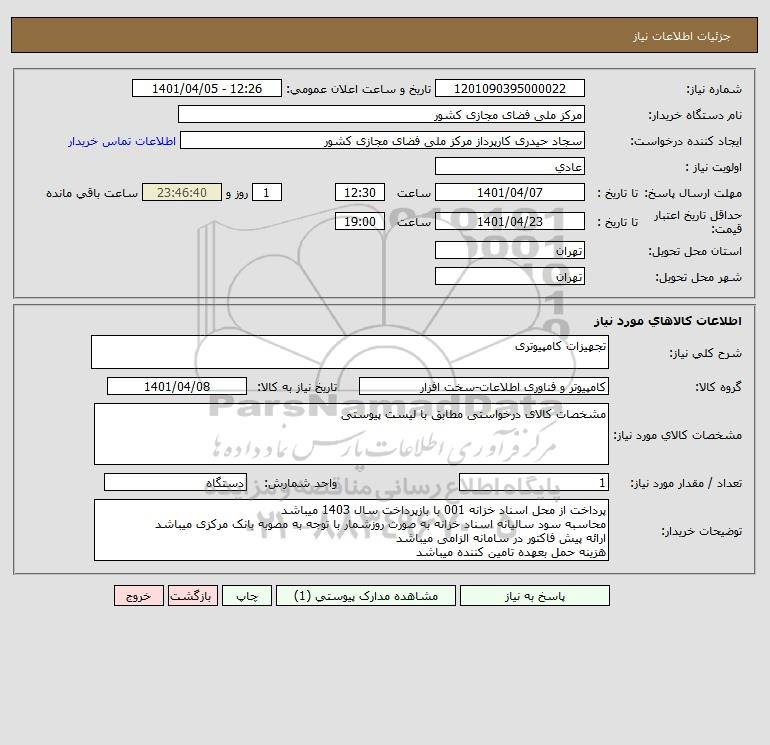Click the buyer notes text area
The width and height of the screenshot is (770, 745).
351,530
